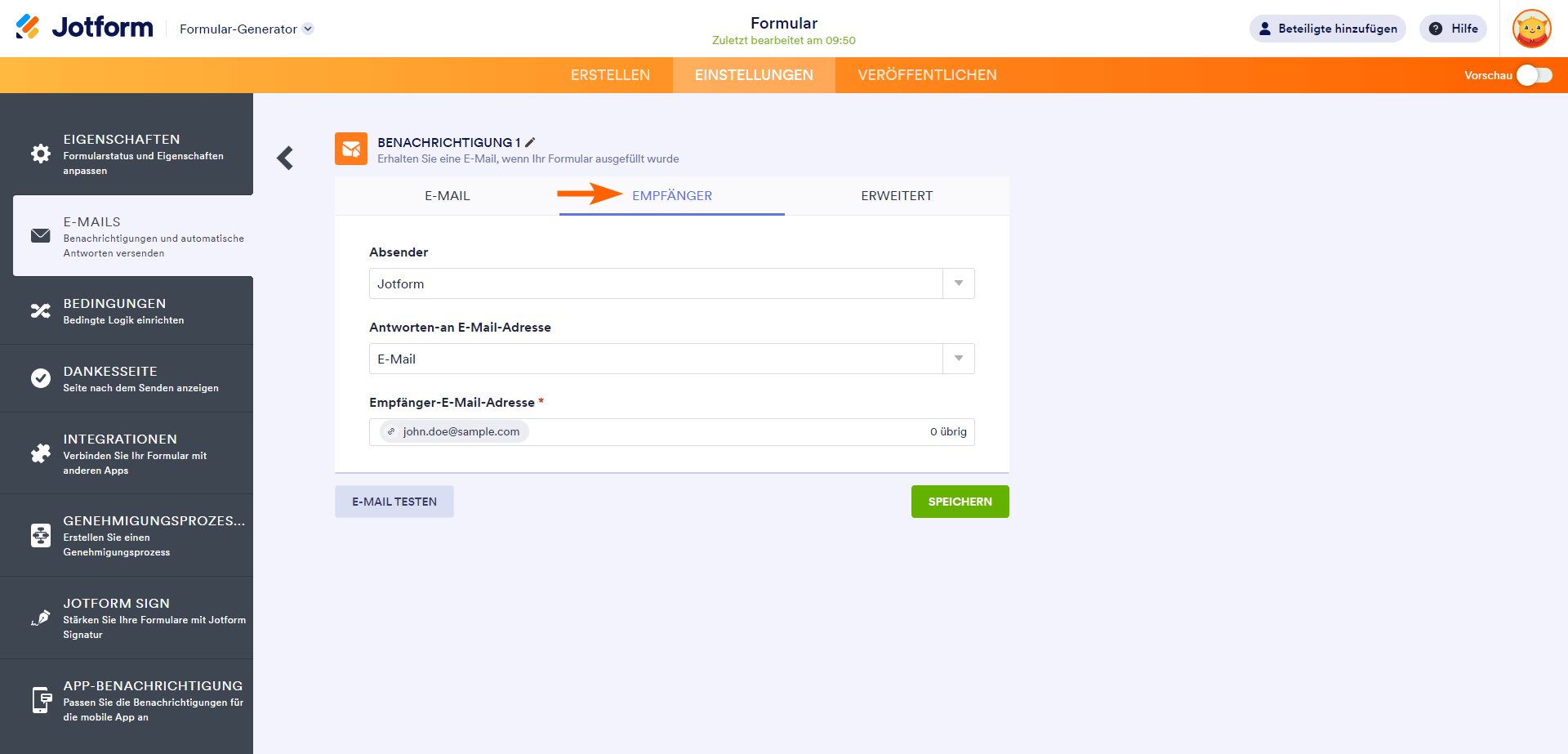1568x754 pixels.
Task: Open the user avatar profile menu
Action: tap(1531, 29)
